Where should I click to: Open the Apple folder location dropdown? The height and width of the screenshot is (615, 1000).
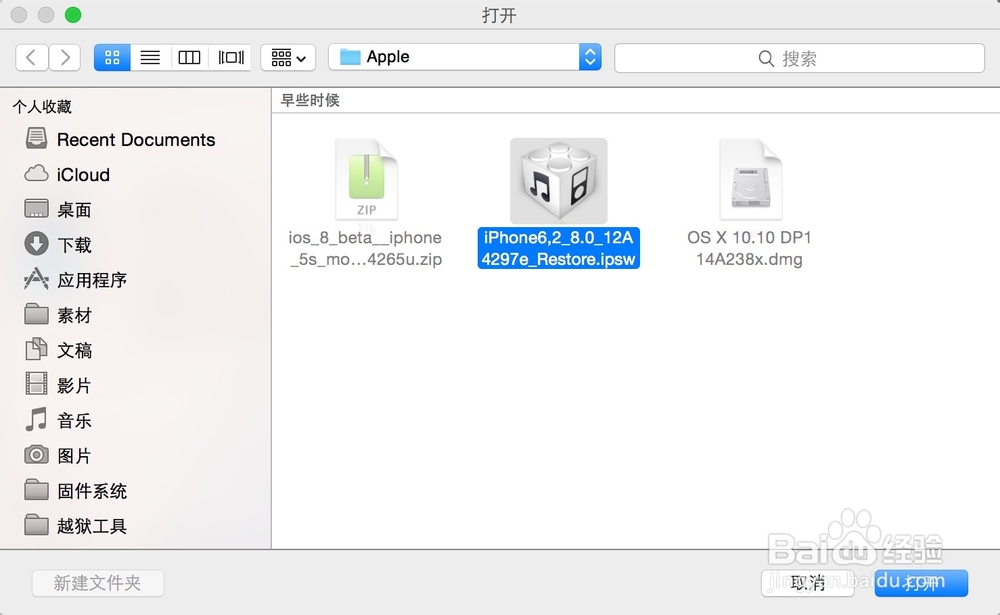(465, 57)
